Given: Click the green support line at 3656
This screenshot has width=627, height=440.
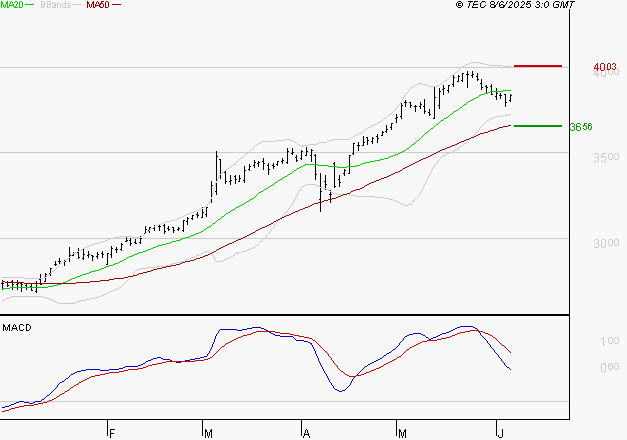Looking at the screenshot, I should (x=536, y=126).
